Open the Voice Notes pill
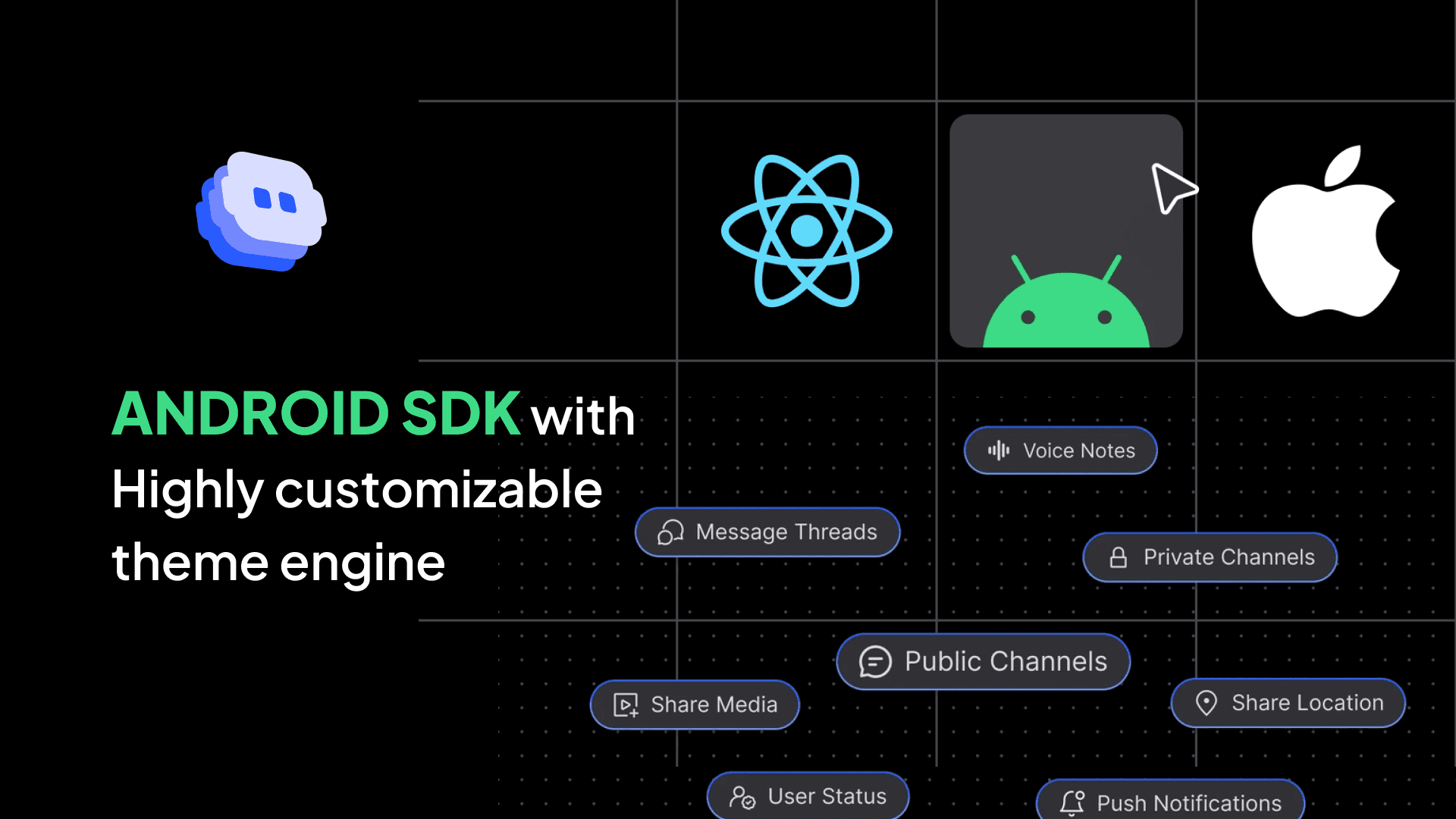 [1060, 450]
